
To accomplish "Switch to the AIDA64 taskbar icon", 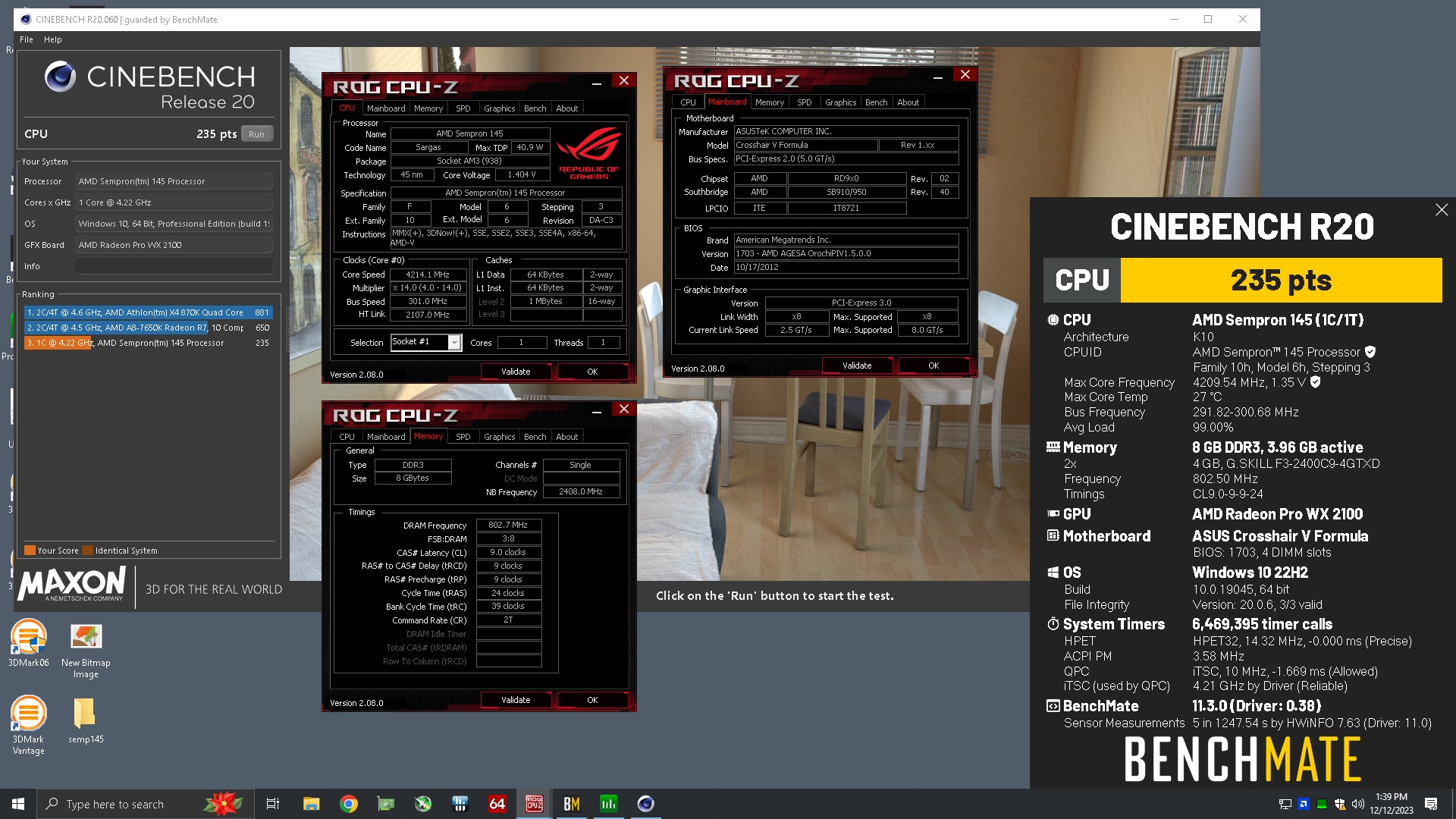I will tap(497, 804).
